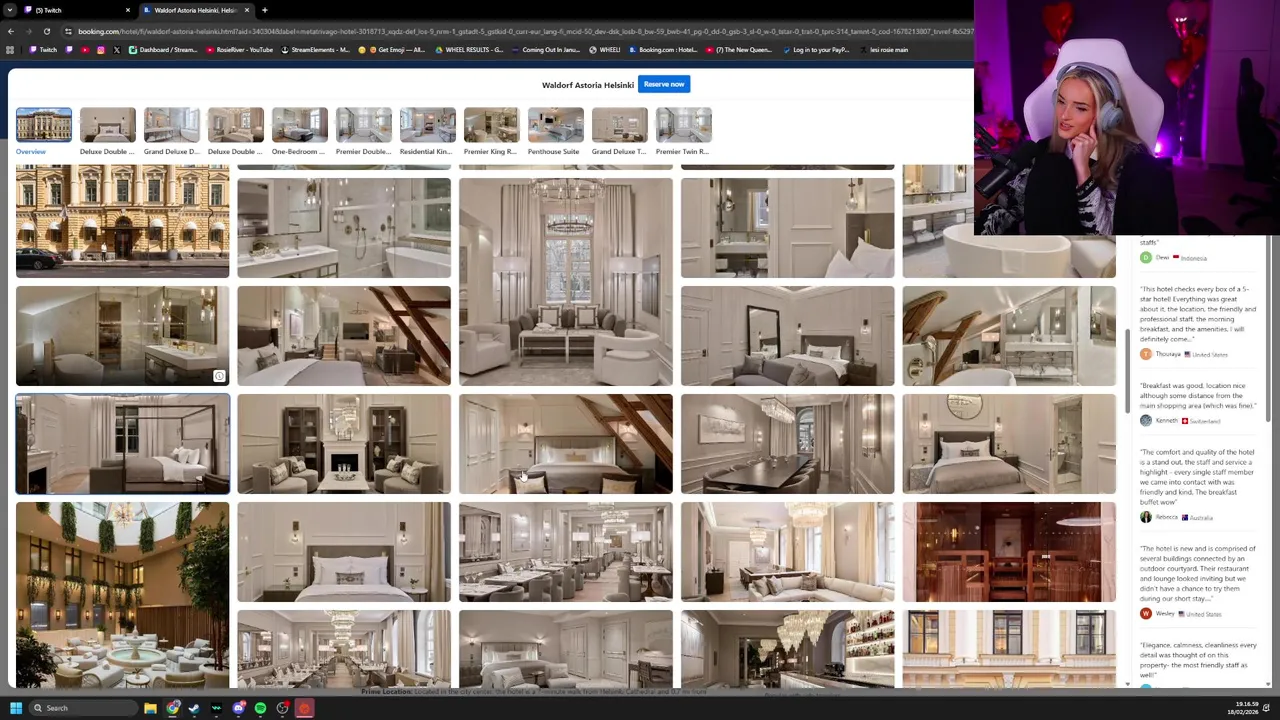Open Google Chrome from the taskbar
The width and height of the screenshot is (1280, 720).
pos(173,708)
